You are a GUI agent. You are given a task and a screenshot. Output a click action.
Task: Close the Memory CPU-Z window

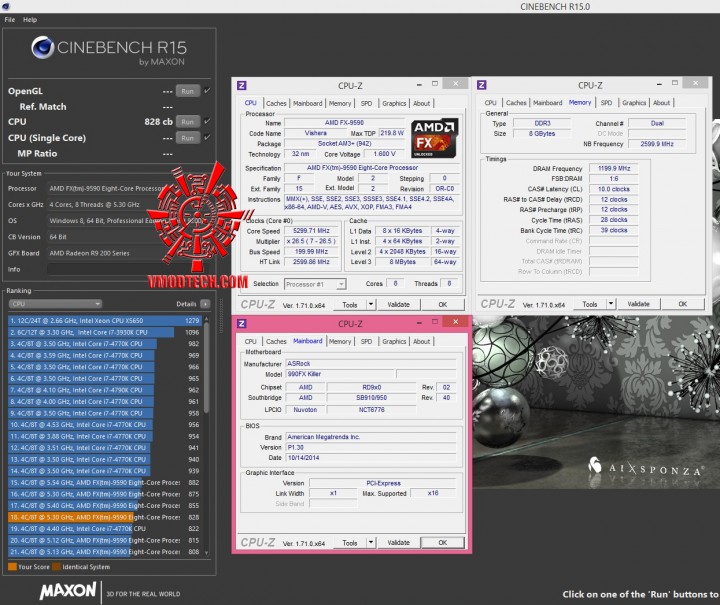tap(695, 83)
